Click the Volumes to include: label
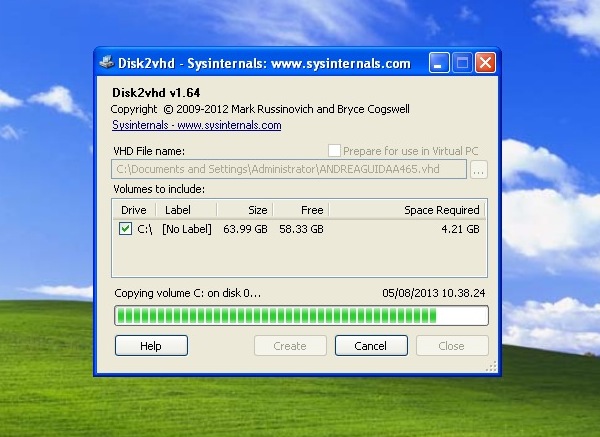Viewport: 600px width, 437px height. pos(159,189)
